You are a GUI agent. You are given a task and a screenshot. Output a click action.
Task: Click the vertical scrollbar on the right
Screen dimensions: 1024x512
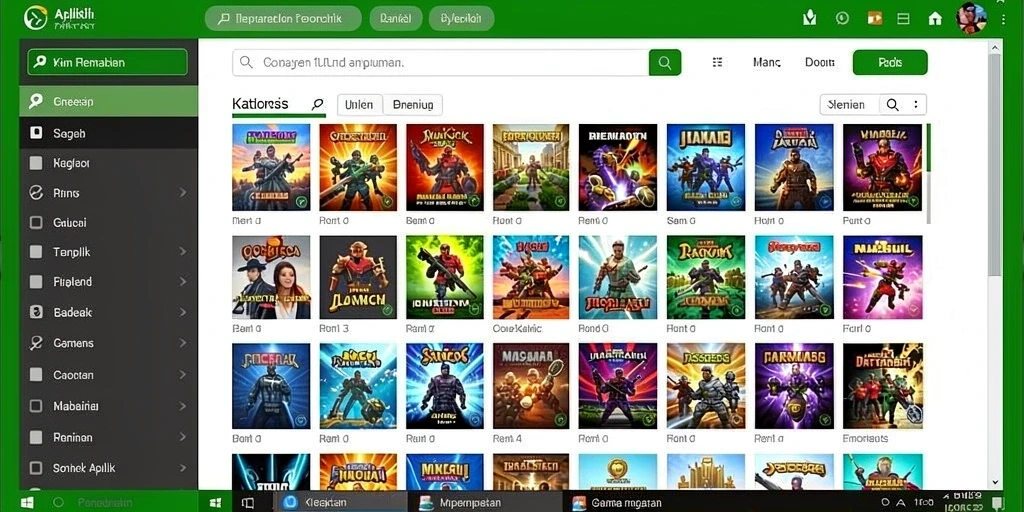click(995, 163)
